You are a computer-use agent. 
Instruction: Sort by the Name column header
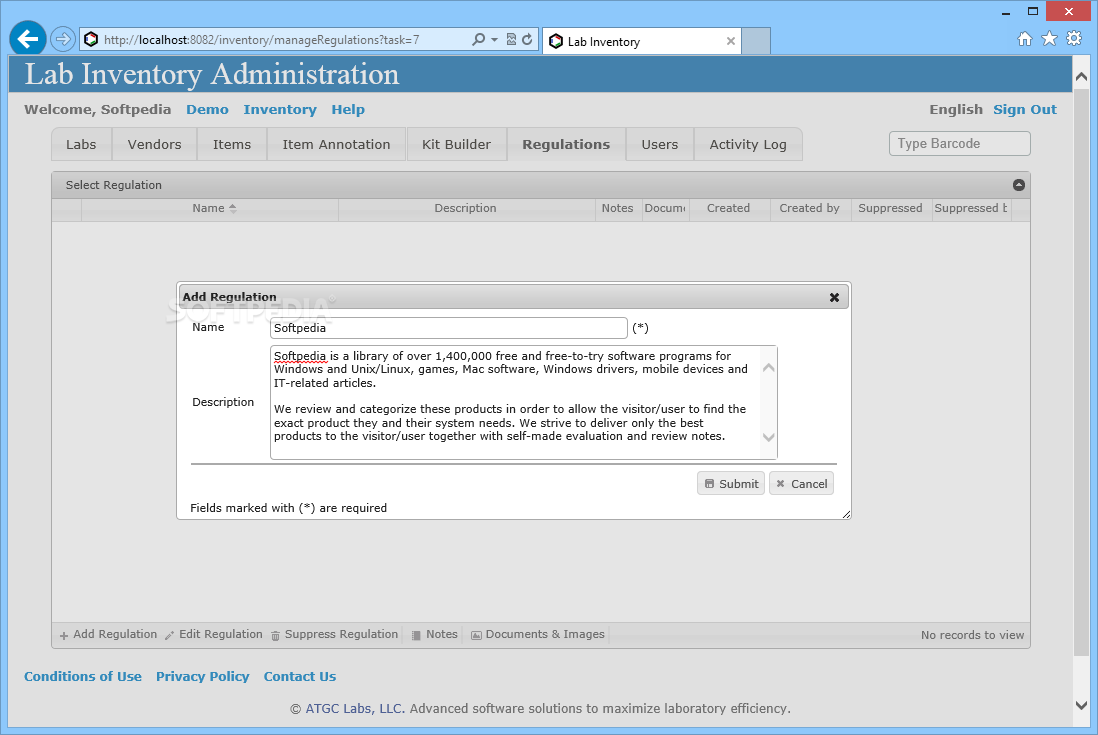pyautogui.click(x=209, y=209)
